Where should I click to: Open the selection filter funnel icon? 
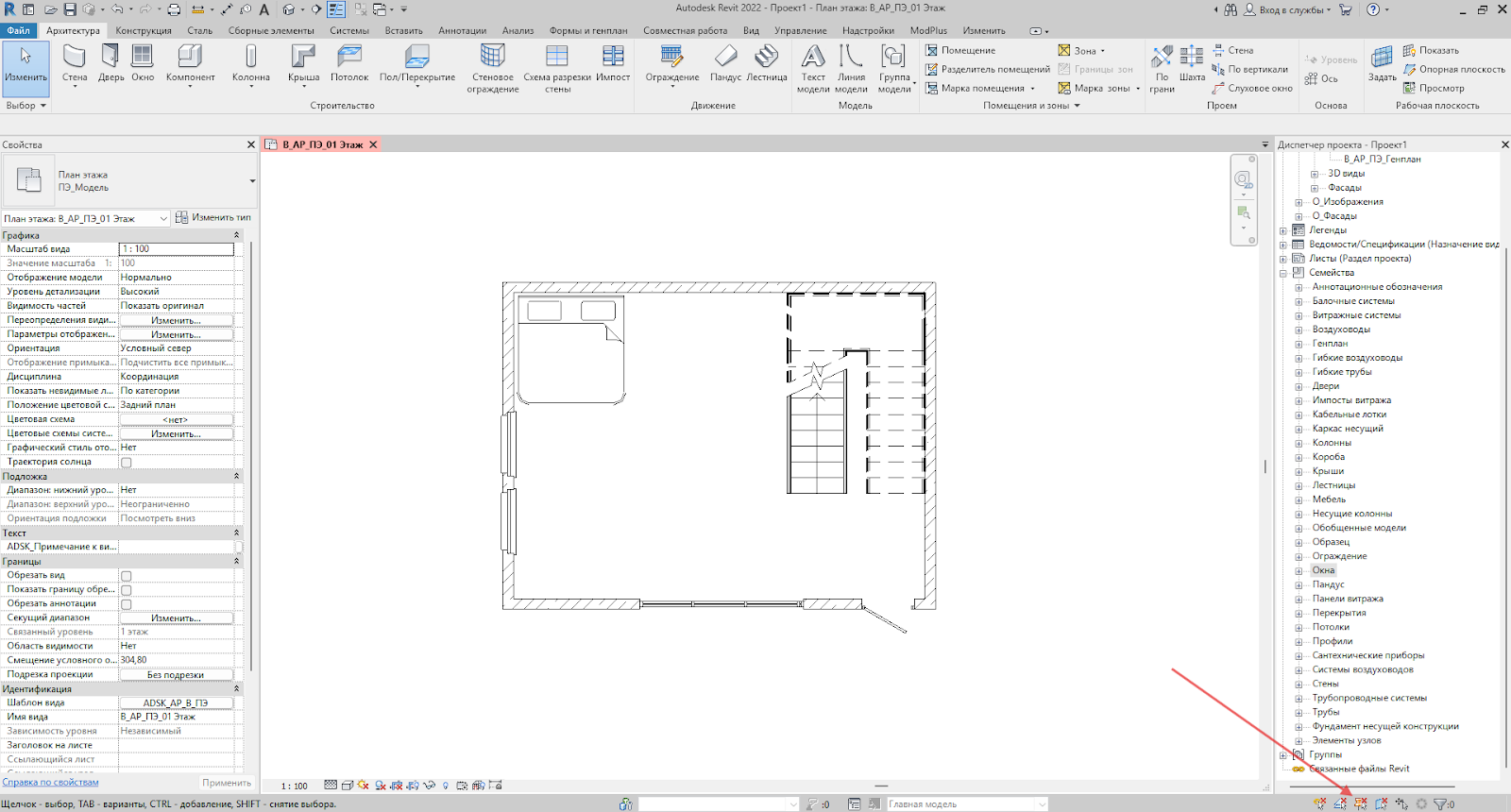(1440, 804)
